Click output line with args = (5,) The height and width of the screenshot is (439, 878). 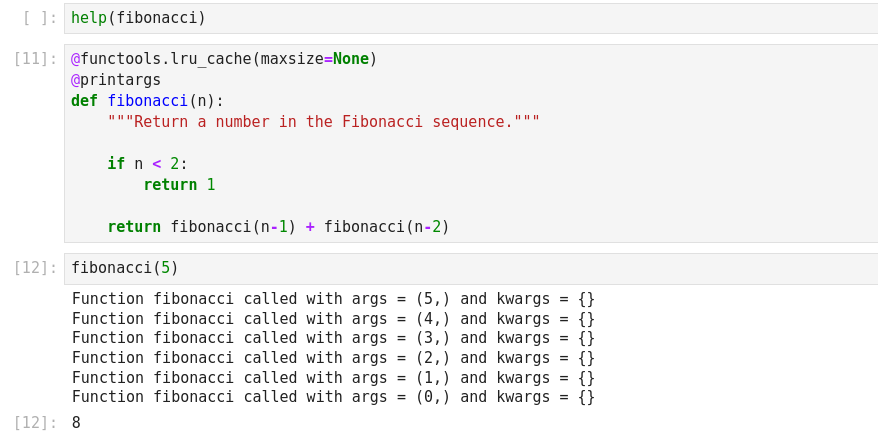click(x=333, y=299)
